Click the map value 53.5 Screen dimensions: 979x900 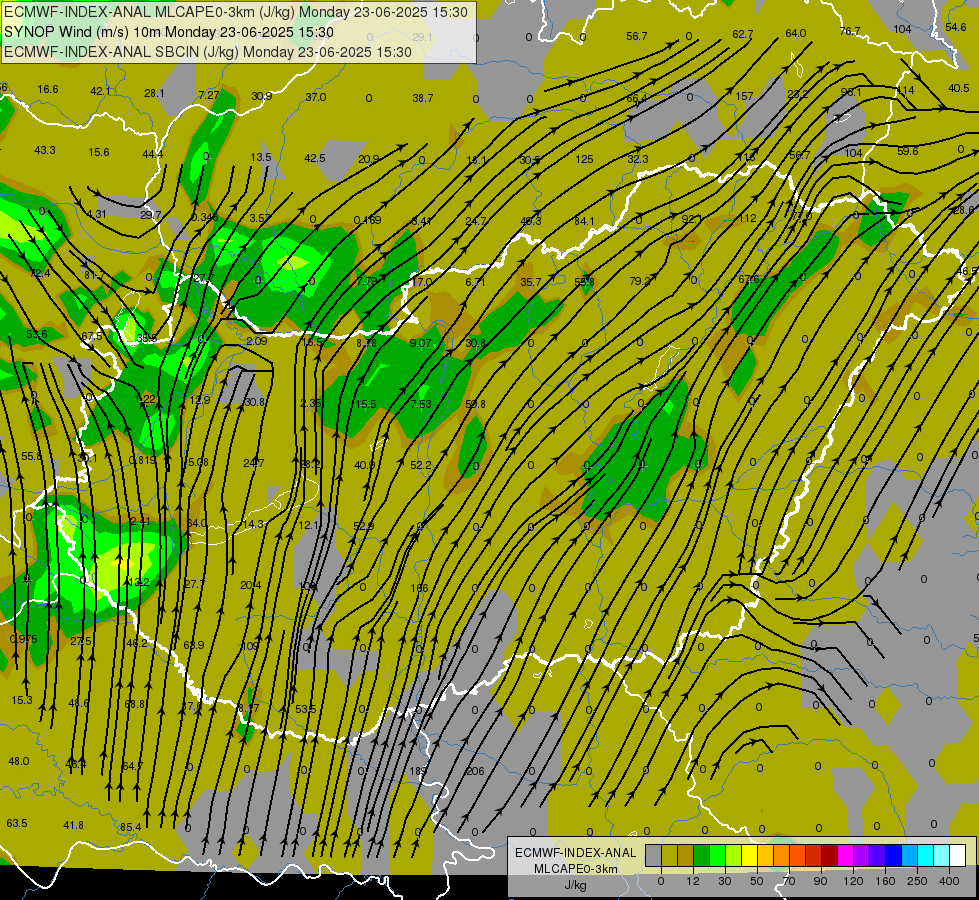305,709
